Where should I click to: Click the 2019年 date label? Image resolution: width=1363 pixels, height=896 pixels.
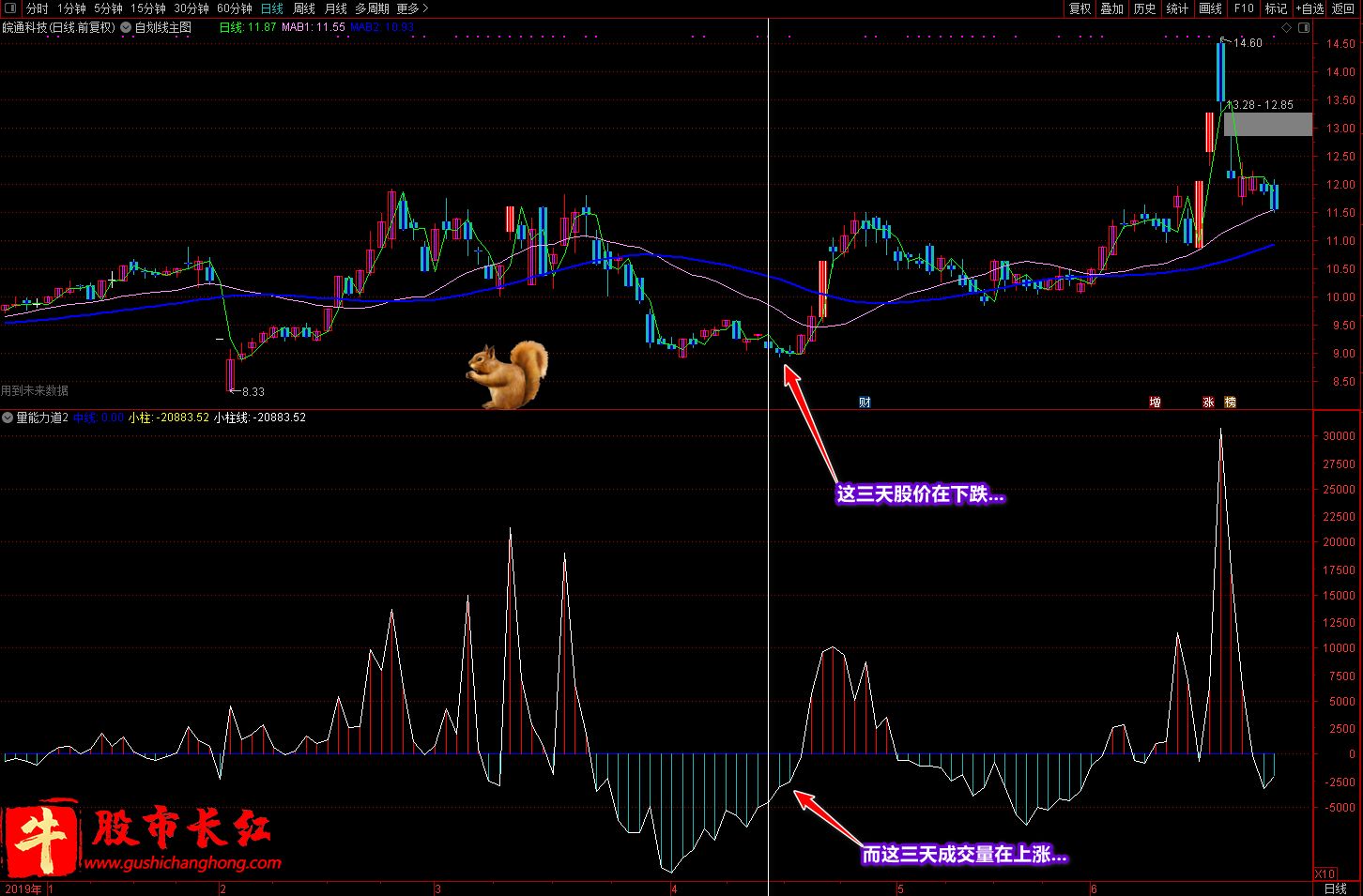click(23, 888)
